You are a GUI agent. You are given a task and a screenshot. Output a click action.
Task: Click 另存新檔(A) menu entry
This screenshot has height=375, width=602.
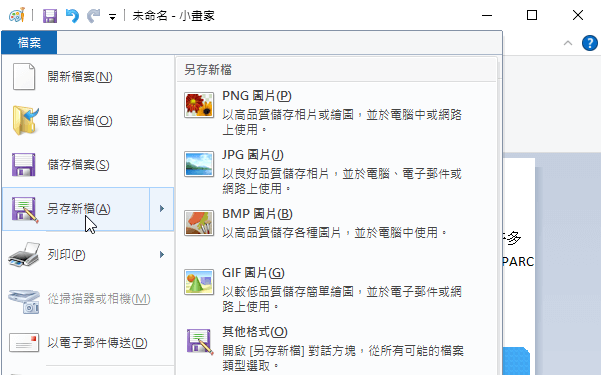76,209
